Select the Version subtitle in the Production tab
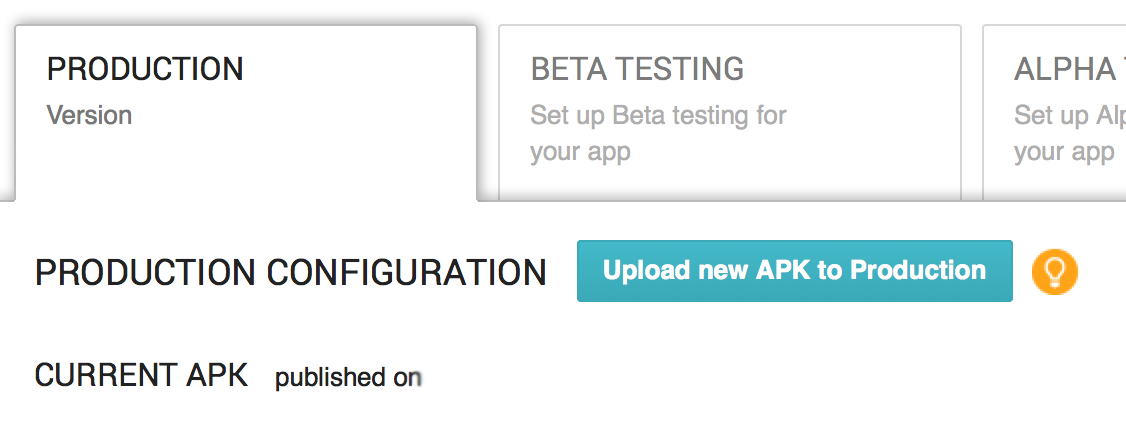Screen dimensions: 1126x430 click(x=89, y=115)
